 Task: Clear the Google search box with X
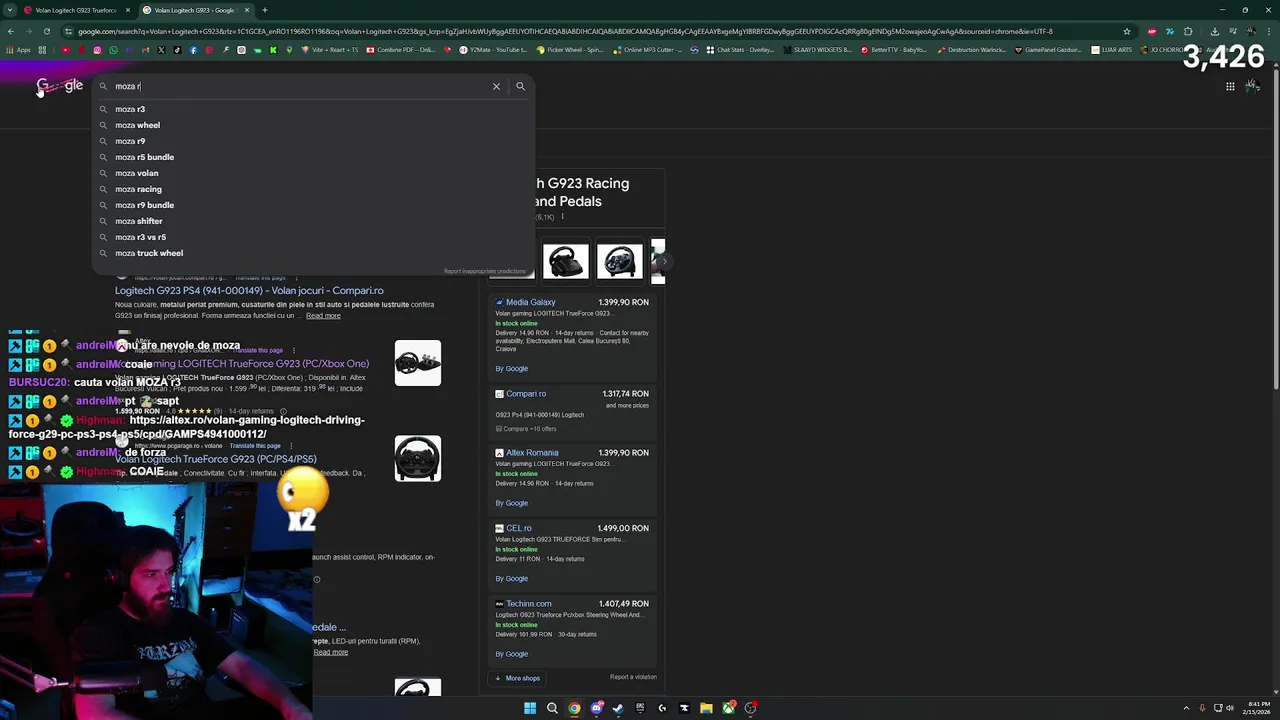[x=496, y=86]
